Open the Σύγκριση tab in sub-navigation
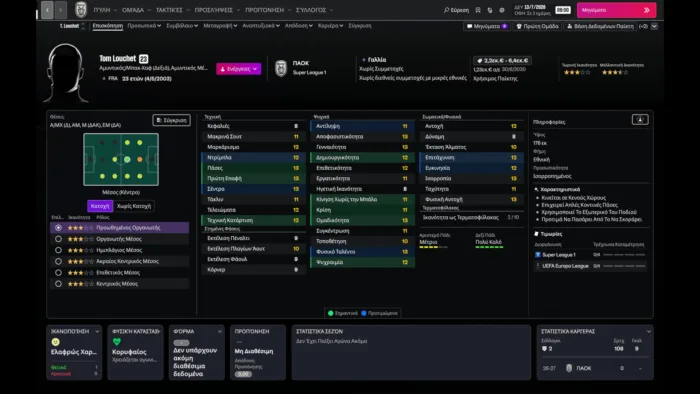 coord(359,26)
